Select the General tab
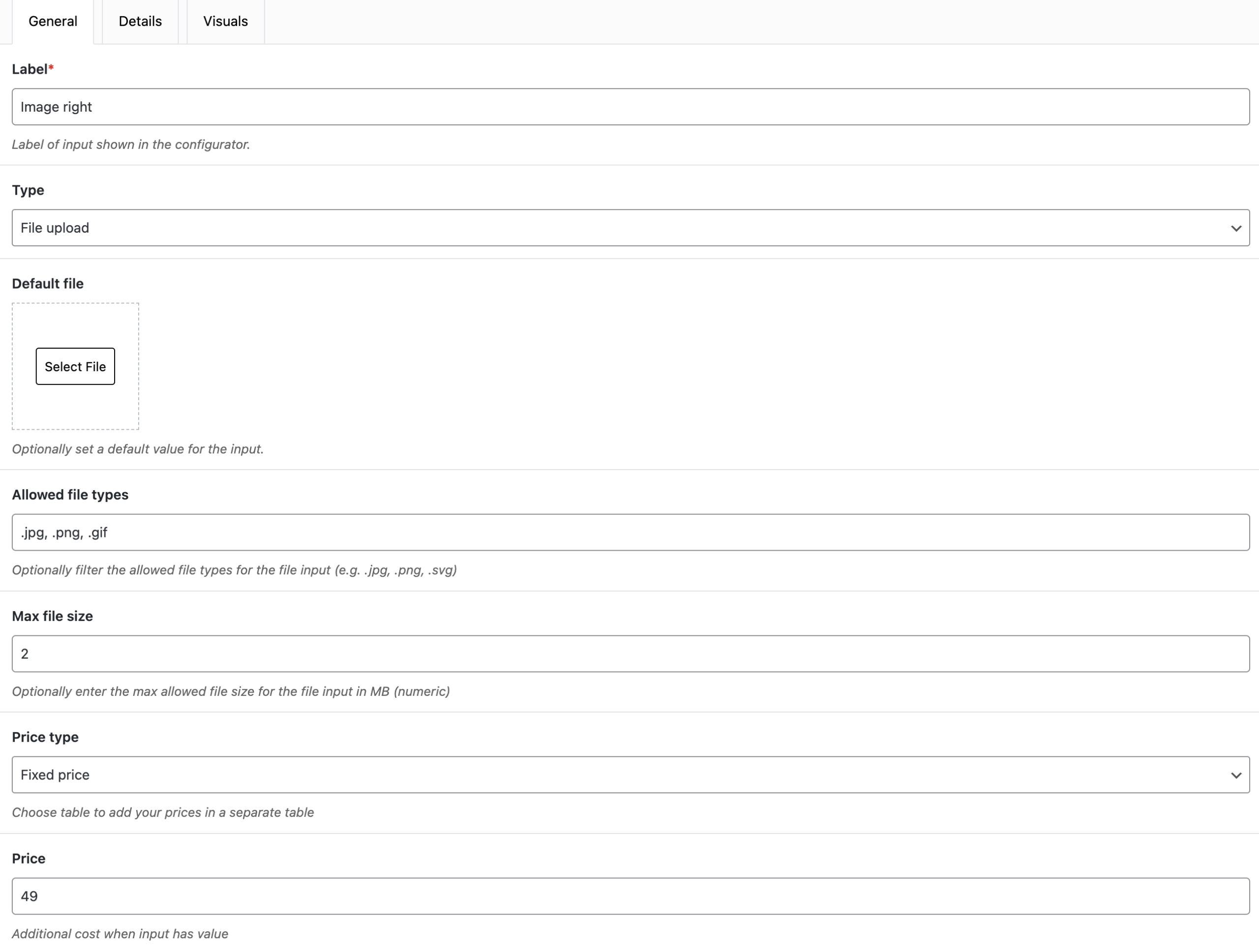The height and width of the screenshot is (952, 1259). tap(52, 22)
